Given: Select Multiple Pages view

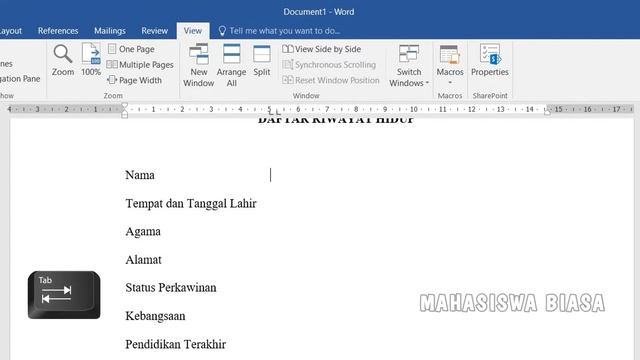Looking at the screenshot, I should tap(140, 64).
